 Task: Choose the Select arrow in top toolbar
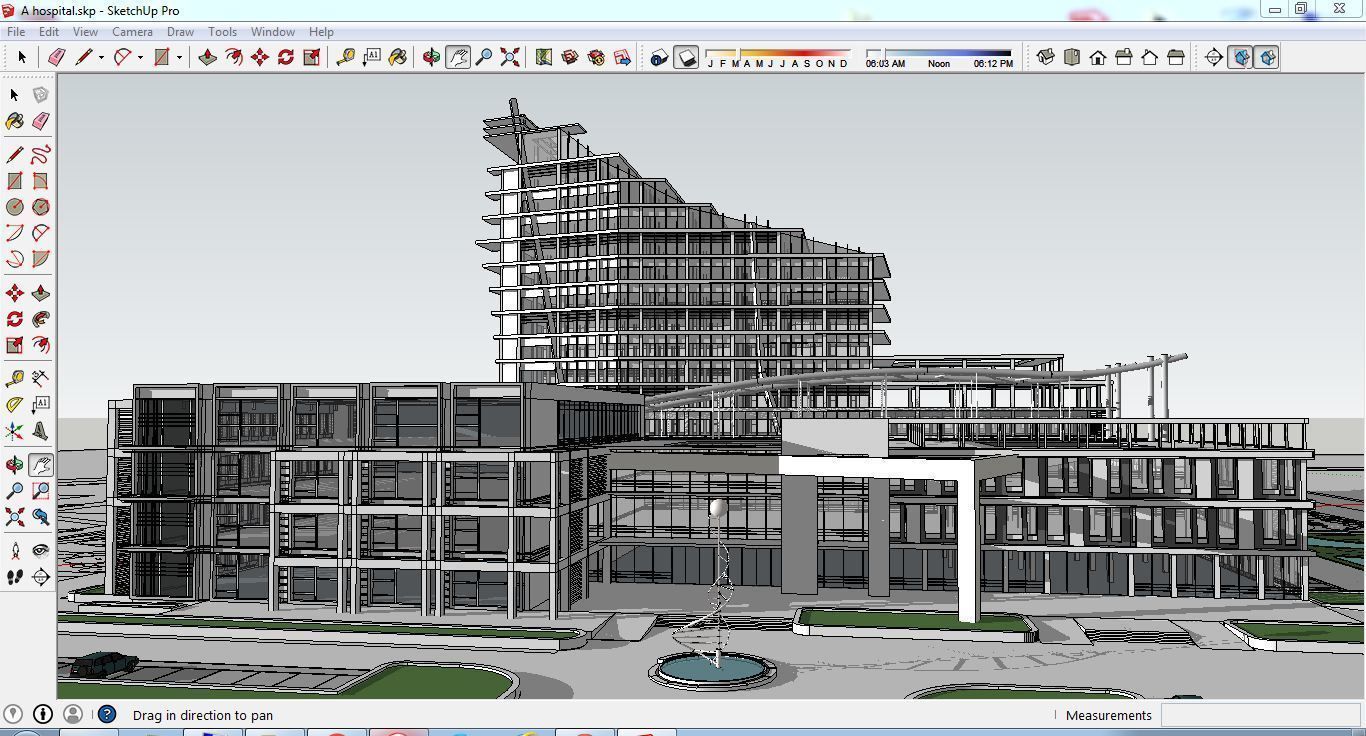click(22, 58)
